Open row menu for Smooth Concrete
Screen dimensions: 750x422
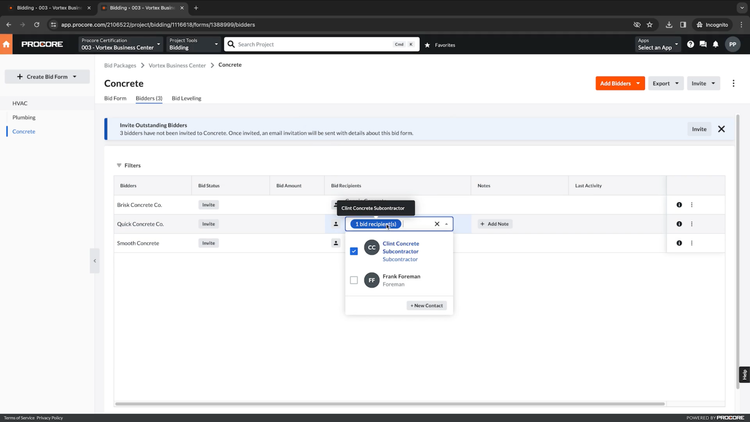click(x=692, y=243)
